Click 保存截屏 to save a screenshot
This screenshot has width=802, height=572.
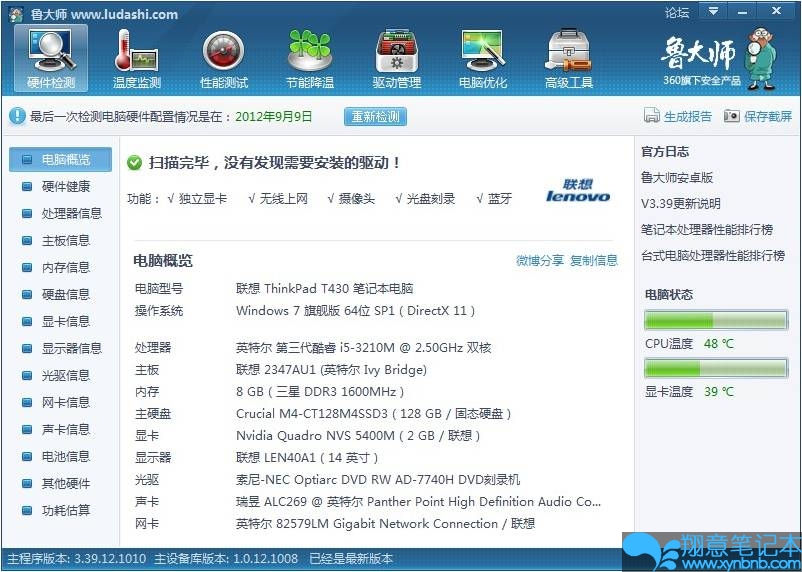click(x=758, y=116)
